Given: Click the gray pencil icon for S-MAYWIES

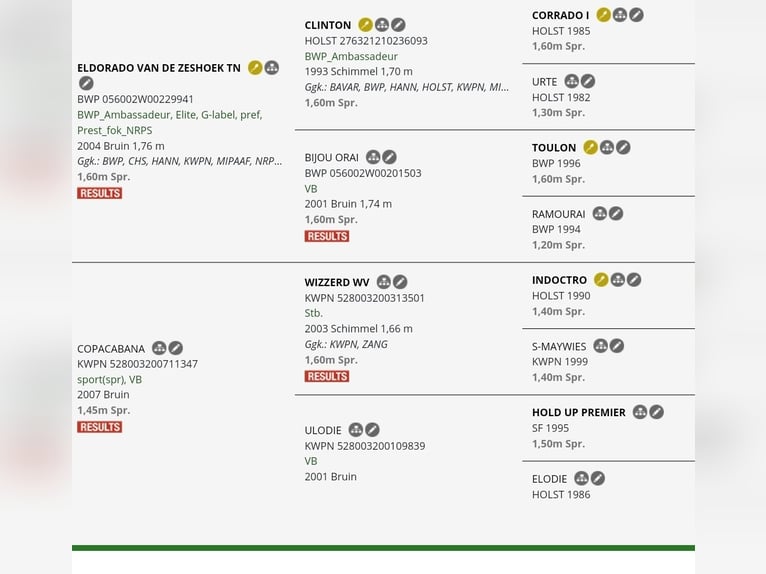Looking at the screenshot, I should (x=617, y=346).
